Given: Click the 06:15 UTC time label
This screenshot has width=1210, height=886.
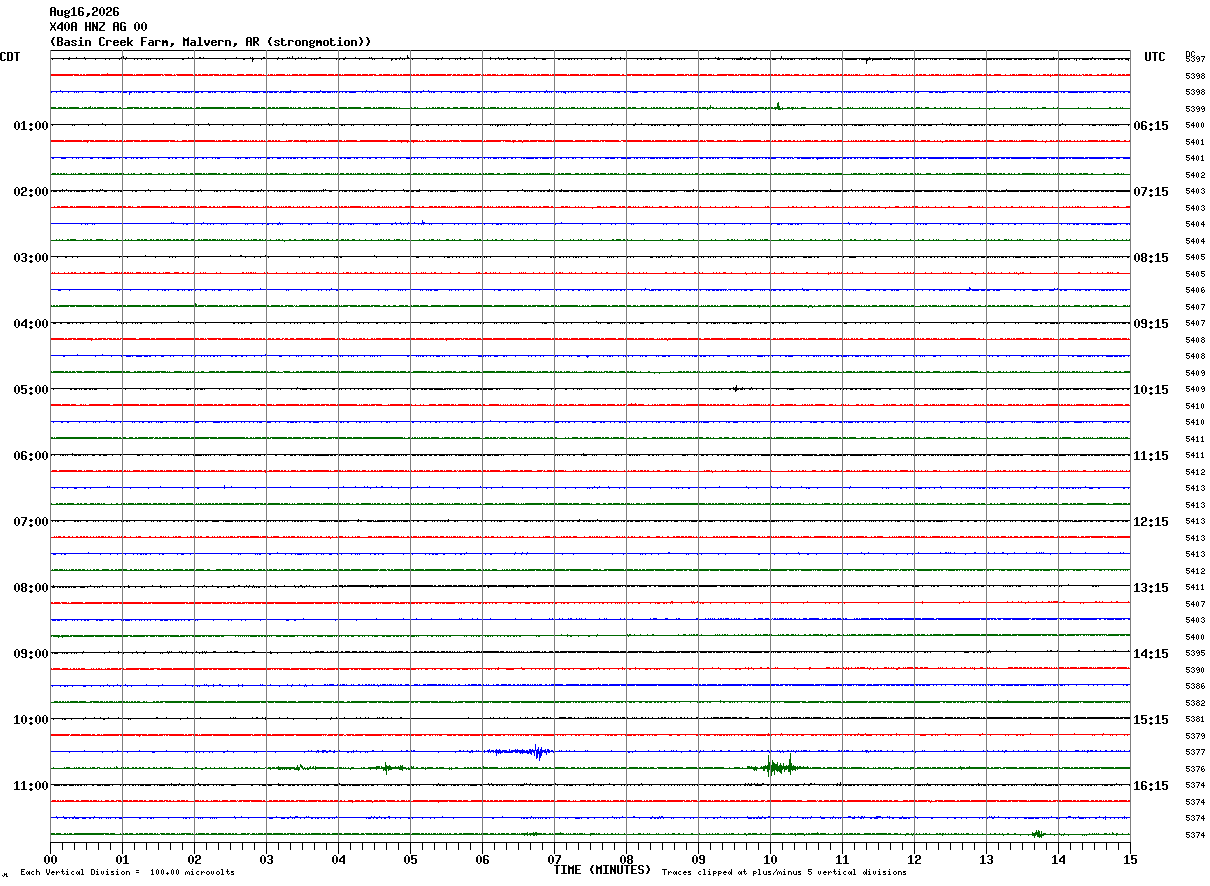Looking at the screenshot, I should [x=1150, y=126].
